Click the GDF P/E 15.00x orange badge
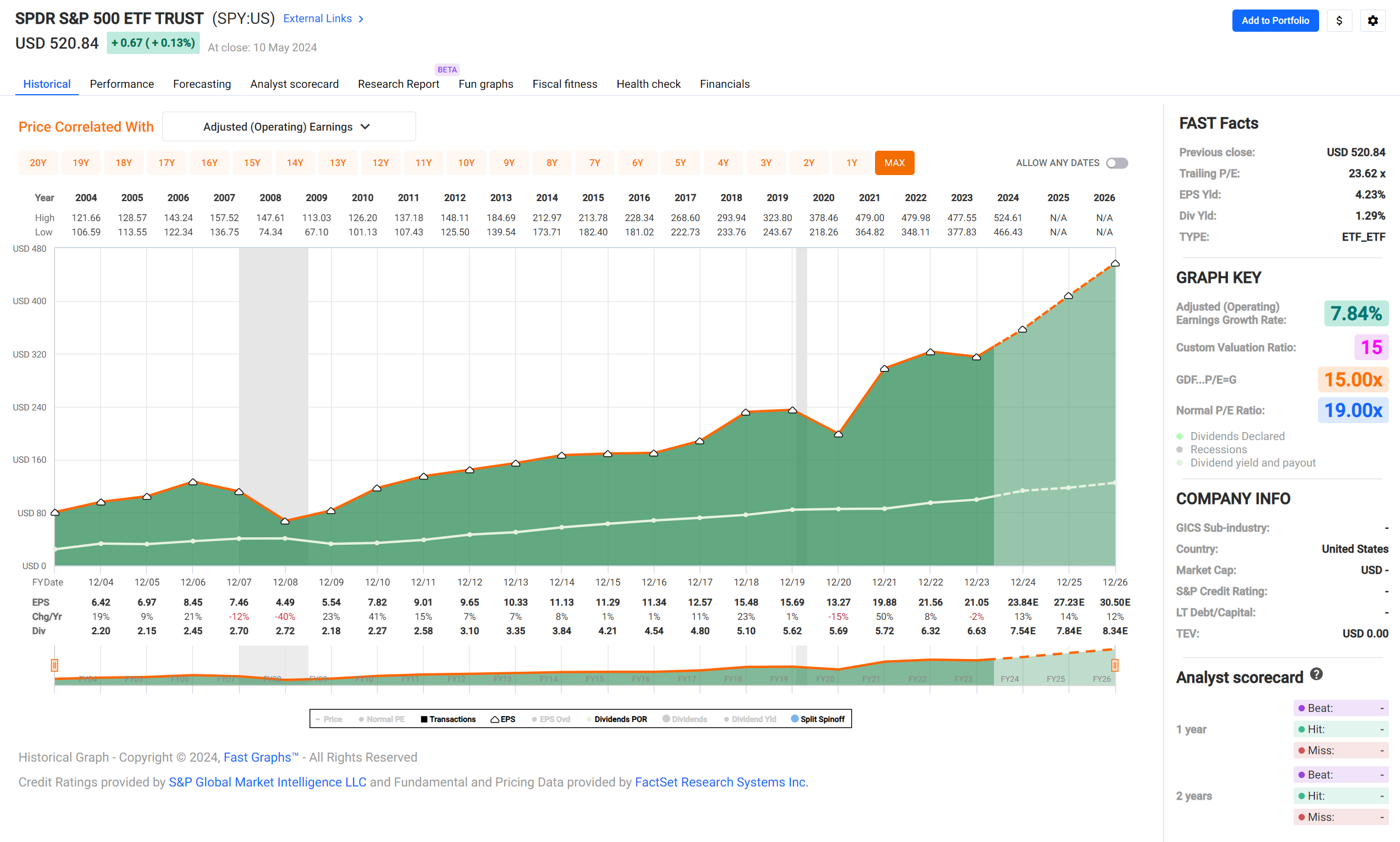The width and height of the screenshot is (1400, 842). coord(1352,380)
